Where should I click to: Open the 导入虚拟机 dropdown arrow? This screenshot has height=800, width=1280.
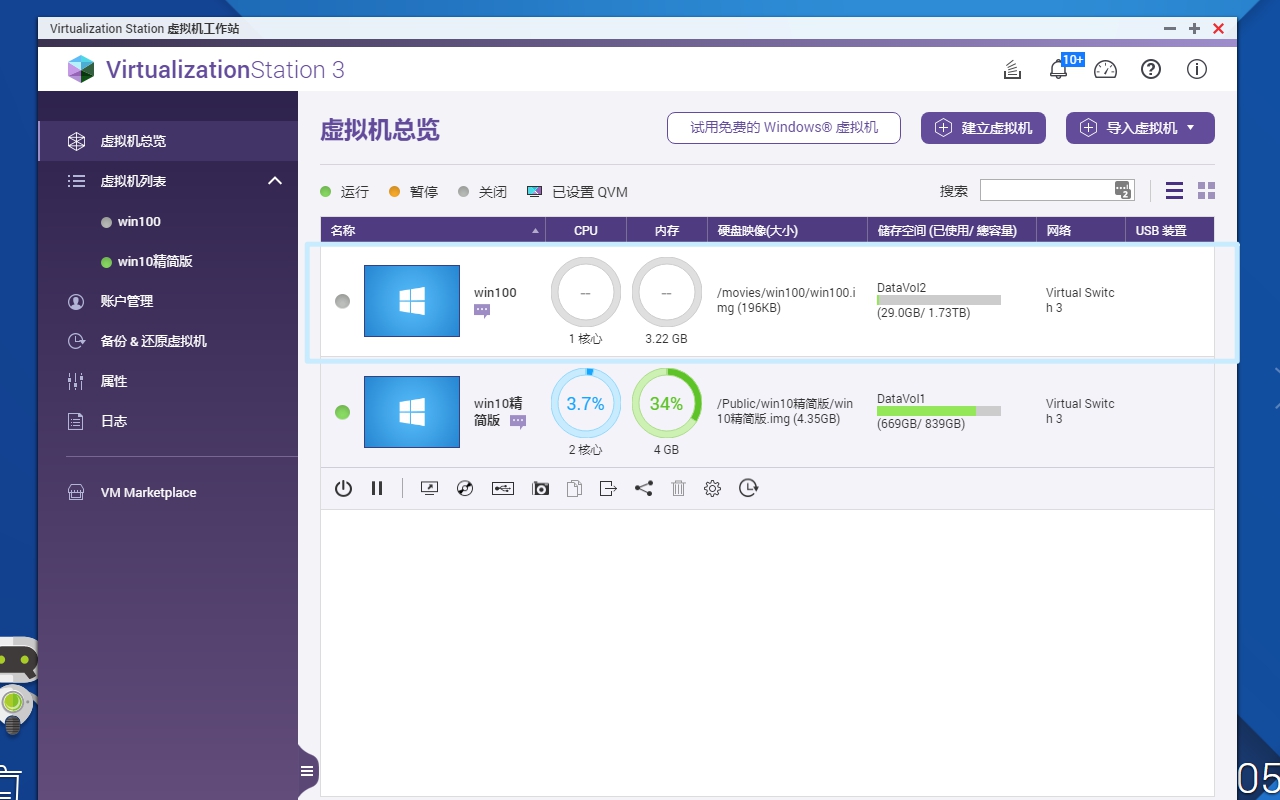pos(1190,128)
